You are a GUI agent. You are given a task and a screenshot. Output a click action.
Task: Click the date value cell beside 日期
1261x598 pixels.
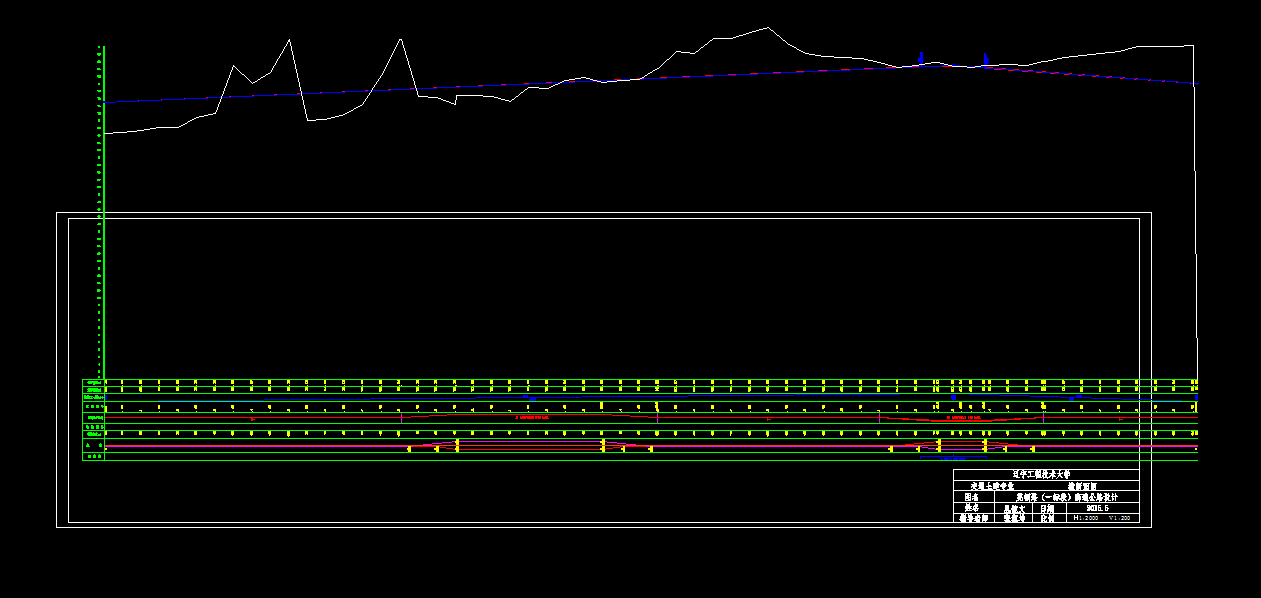point(1102,507)
